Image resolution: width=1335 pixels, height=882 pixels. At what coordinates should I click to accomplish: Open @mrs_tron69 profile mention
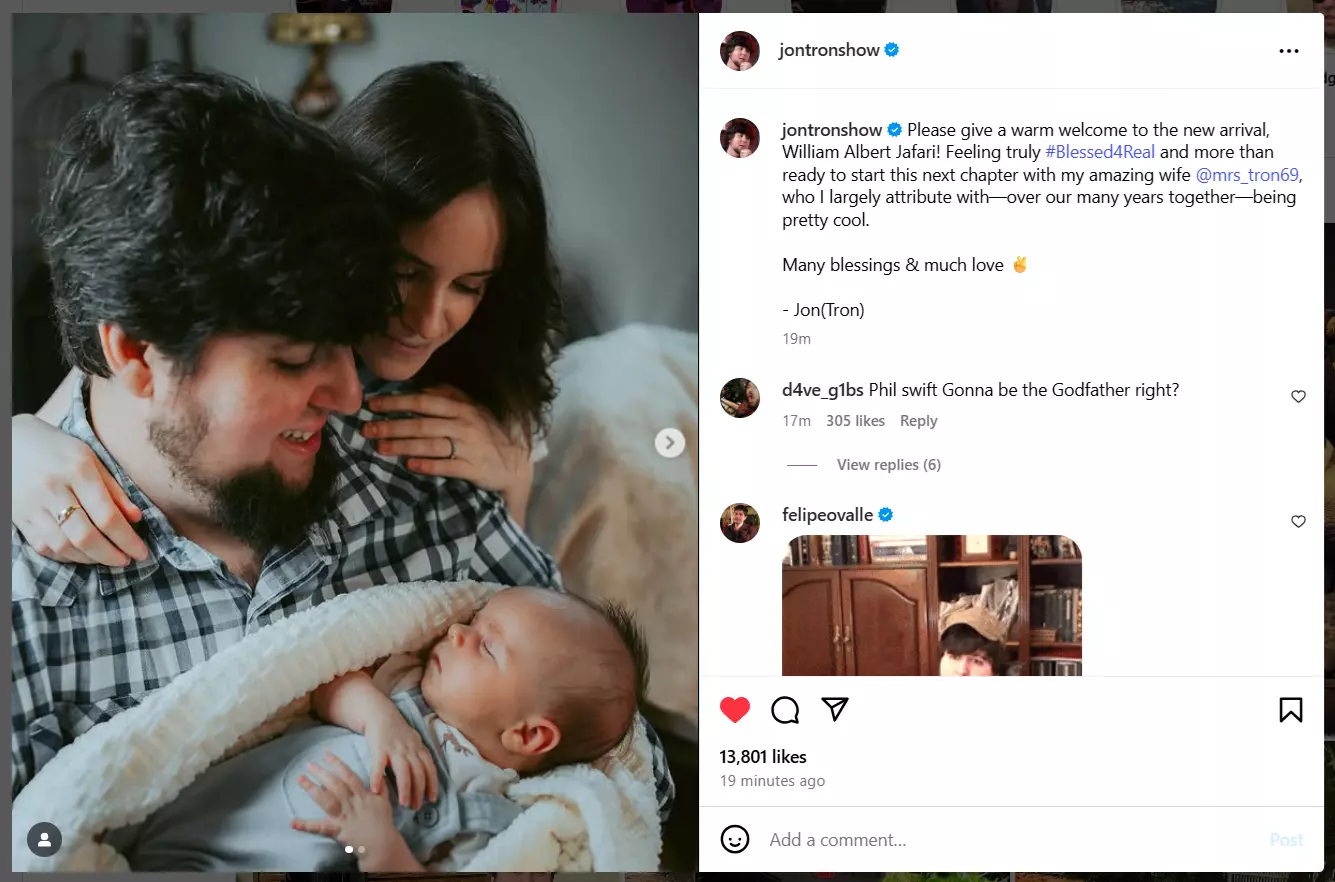(1247, 175)
